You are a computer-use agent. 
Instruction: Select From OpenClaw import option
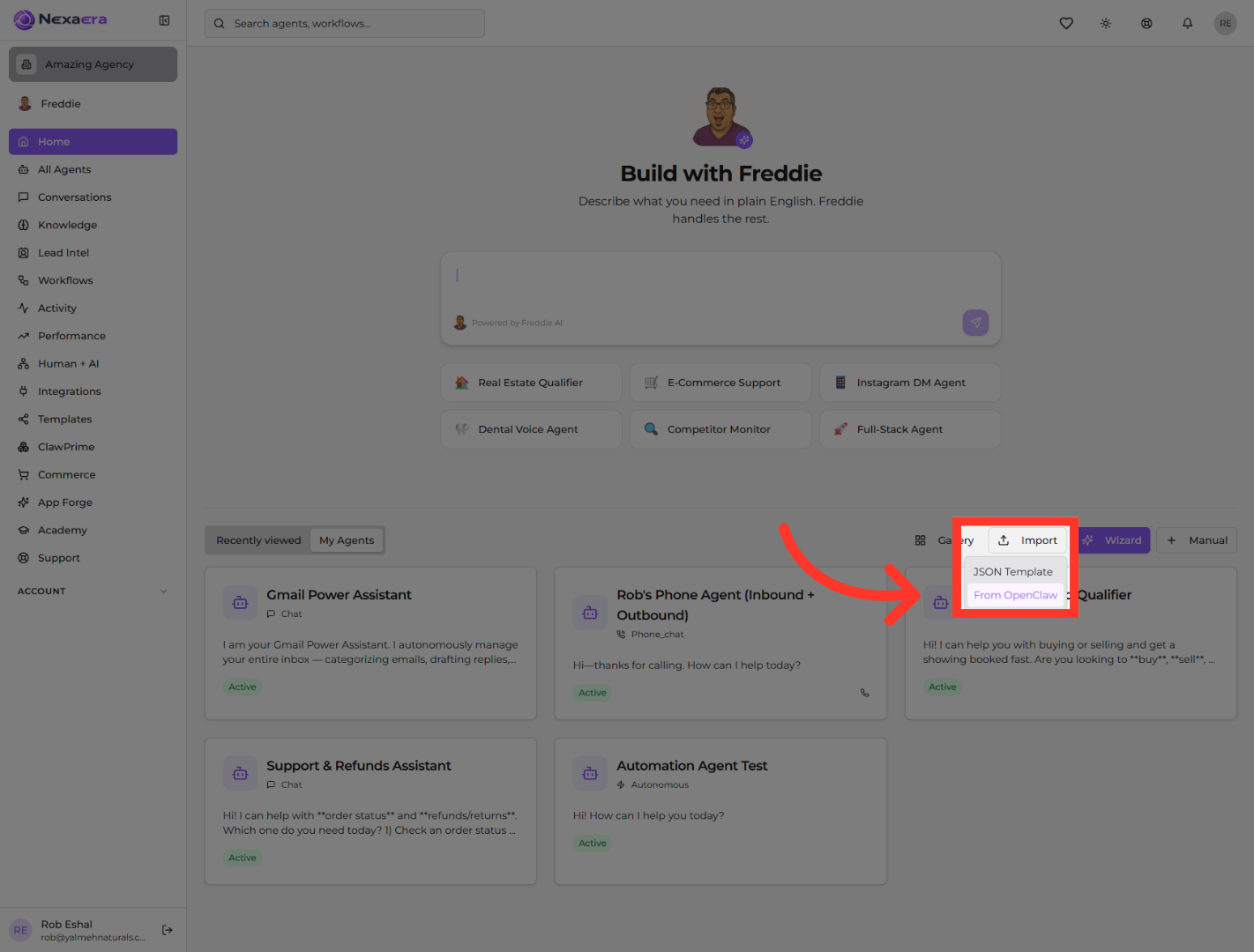[1015, 595]
